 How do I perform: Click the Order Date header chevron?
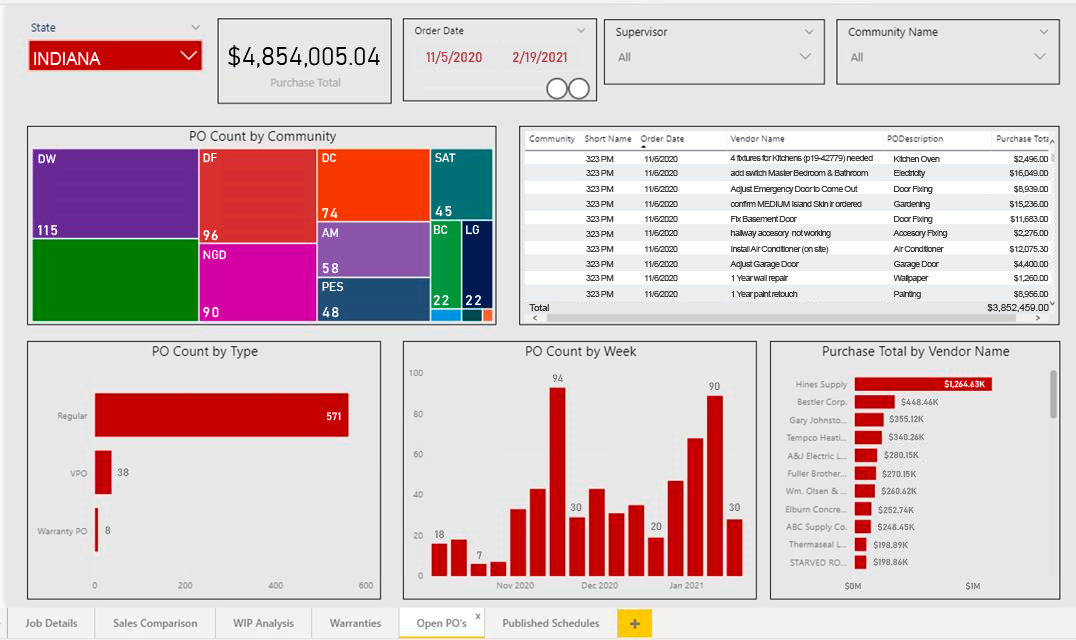click(x=581, y=31)
